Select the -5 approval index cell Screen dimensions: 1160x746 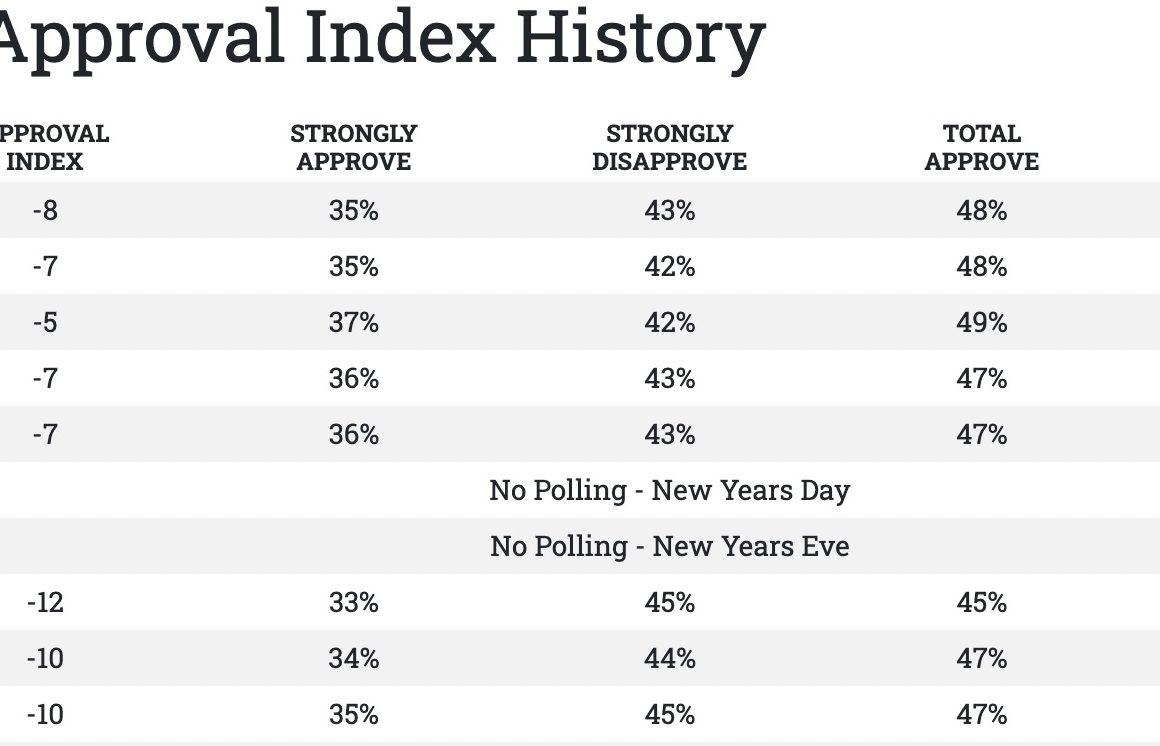pyautogui.click(x=45, y=323)
